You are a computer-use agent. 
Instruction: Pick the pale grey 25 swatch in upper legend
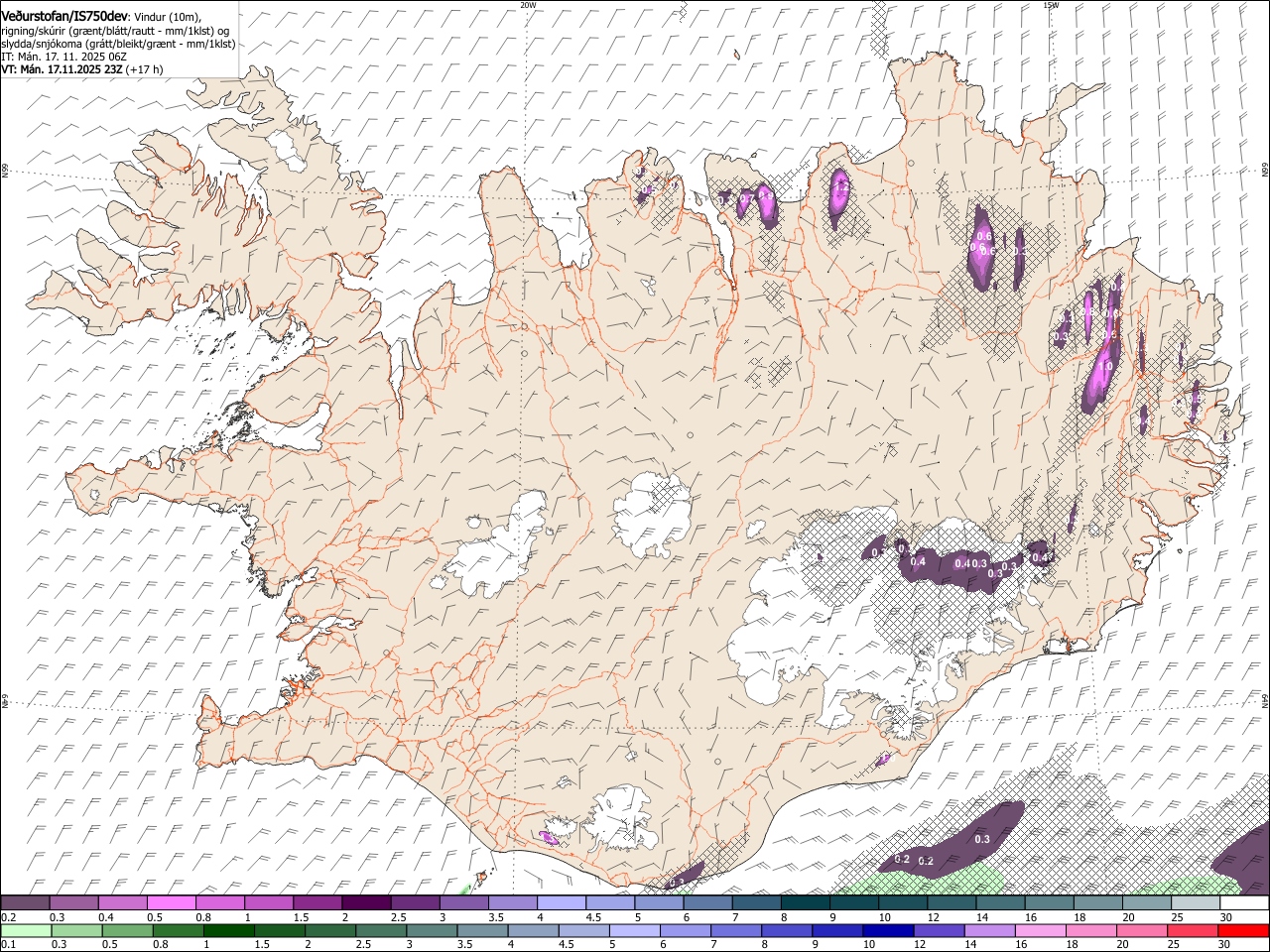(1197, 903)
